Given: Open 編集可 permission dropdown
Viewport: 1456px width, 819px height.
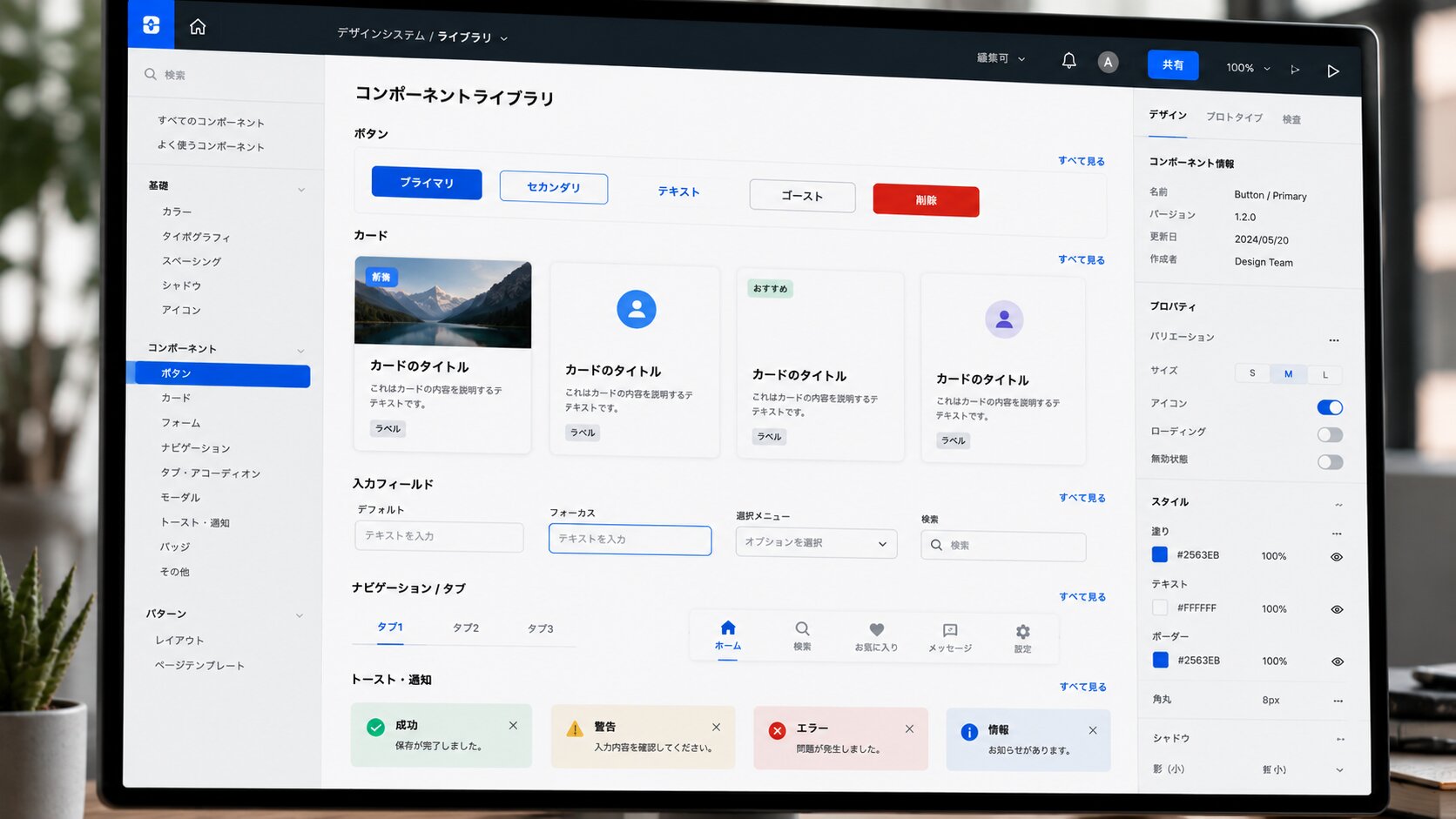Looking at the screenshot, I should click(1021, 59).
